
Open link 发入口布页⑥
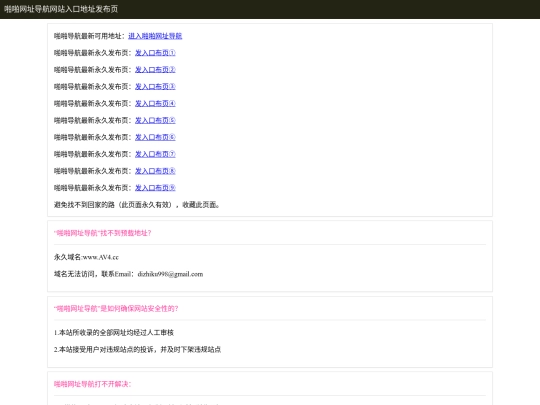(155, 137)
